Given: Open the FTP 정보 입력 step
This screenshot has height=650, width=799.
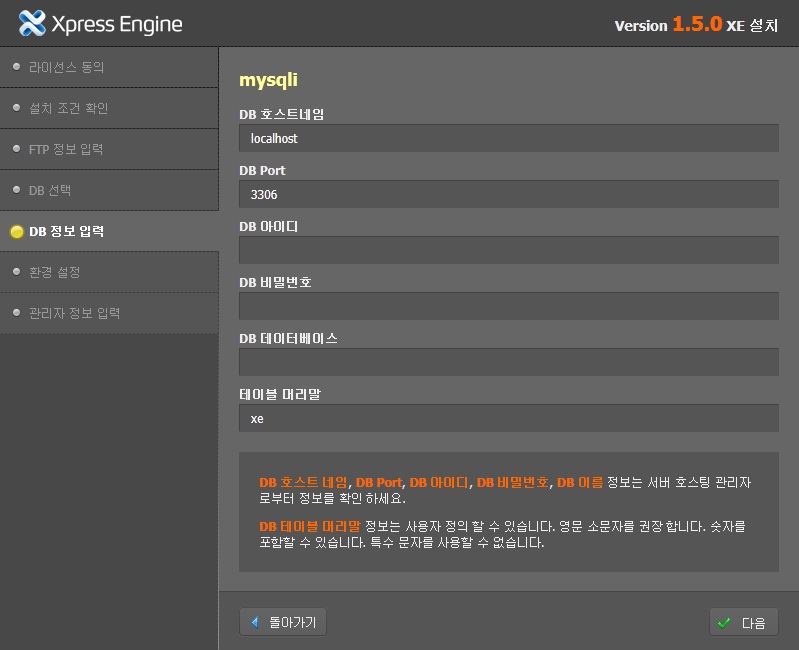Looking at the screenshot, I should click(x=109, y=149).
